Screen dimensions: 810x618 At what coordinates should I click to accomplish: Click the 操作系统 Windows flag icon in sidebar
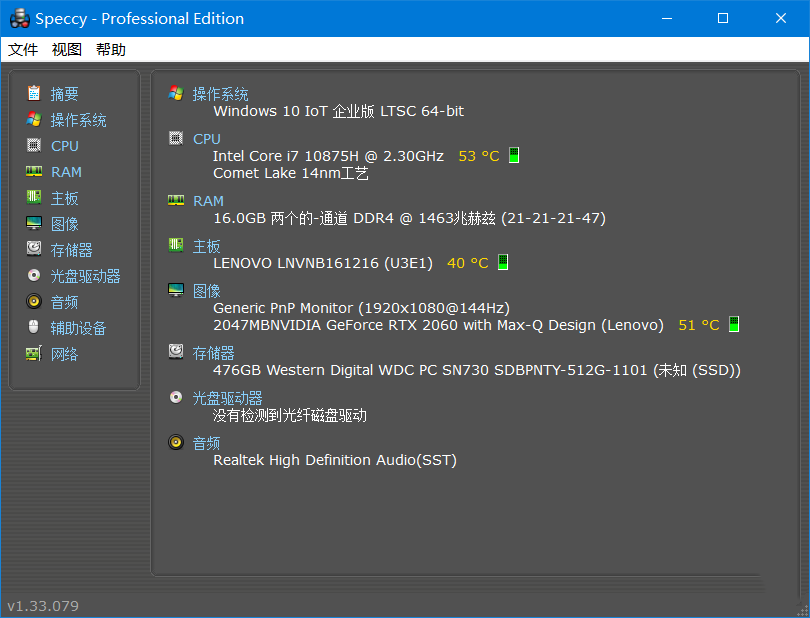point(34,119)
